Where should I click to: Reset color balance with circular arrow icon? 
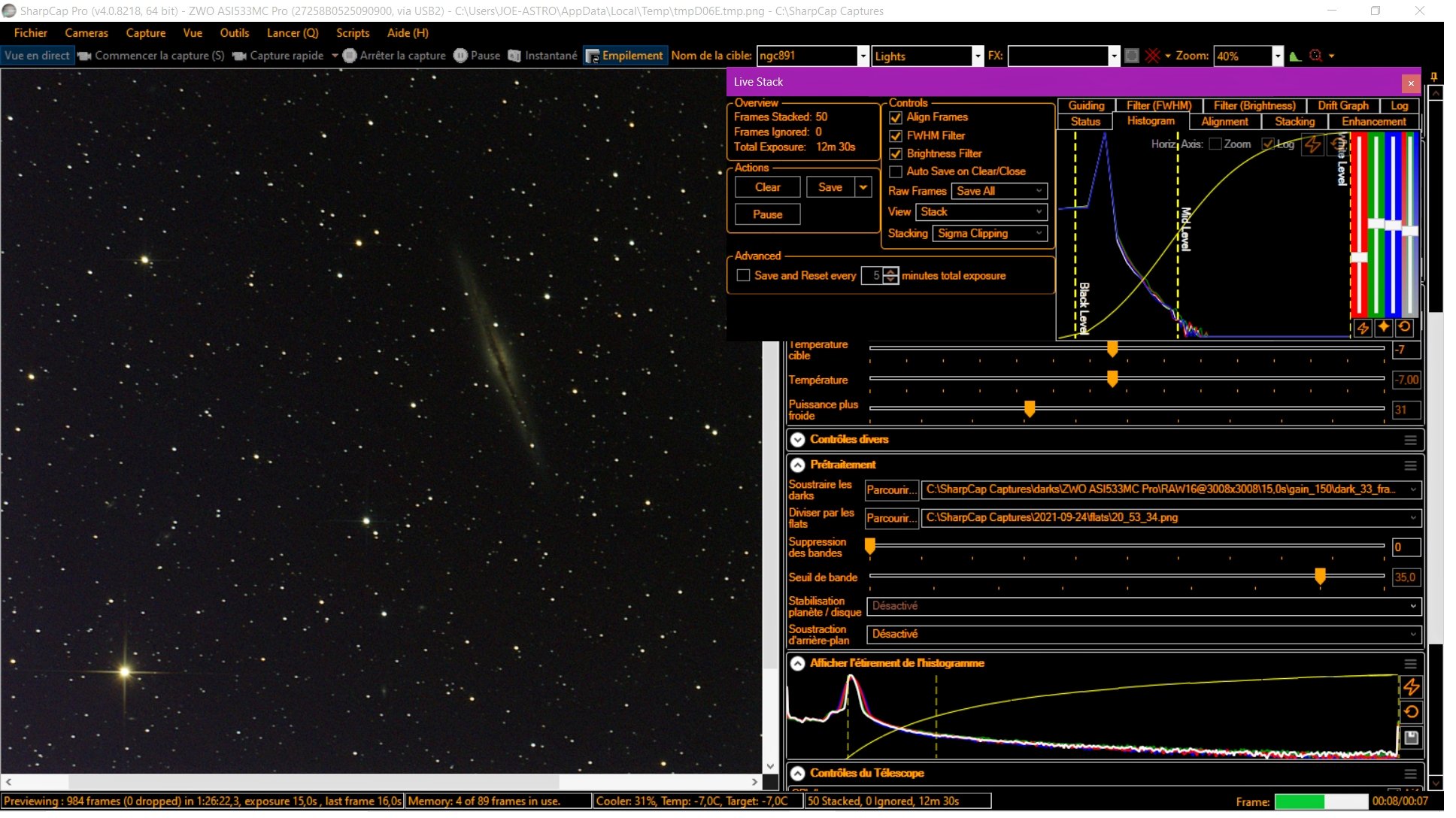pos(1404,328)
